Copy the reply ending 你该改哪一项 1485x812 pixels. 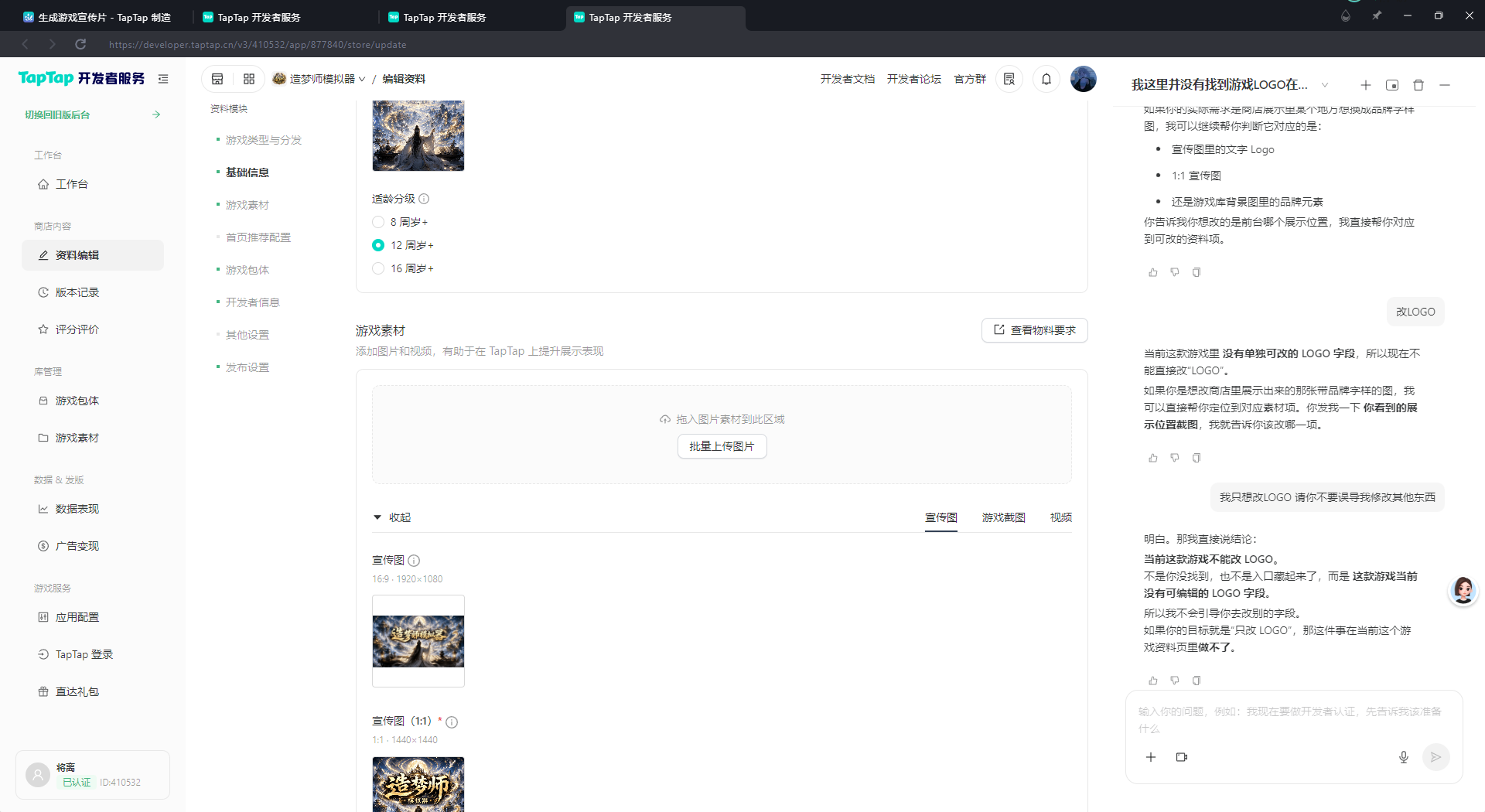[x=1197, y=458]
